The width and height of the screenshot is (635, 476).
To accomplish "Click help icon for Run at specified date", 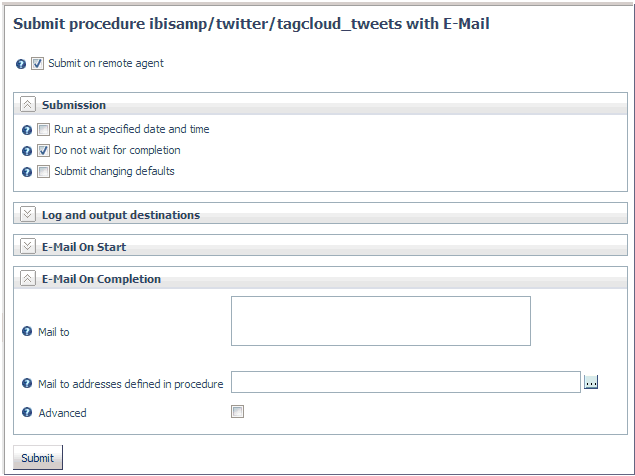I will (x=27, y=130).
